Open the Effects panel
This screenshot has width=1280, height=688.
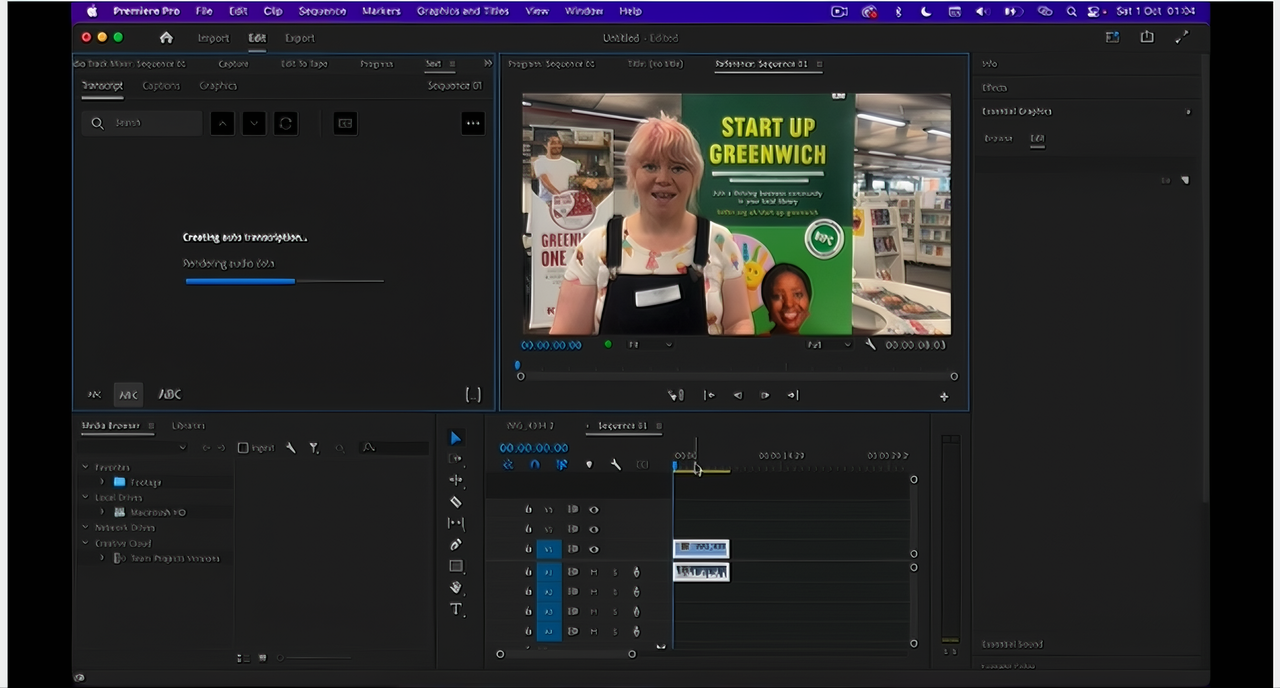[x=994, y=88]
